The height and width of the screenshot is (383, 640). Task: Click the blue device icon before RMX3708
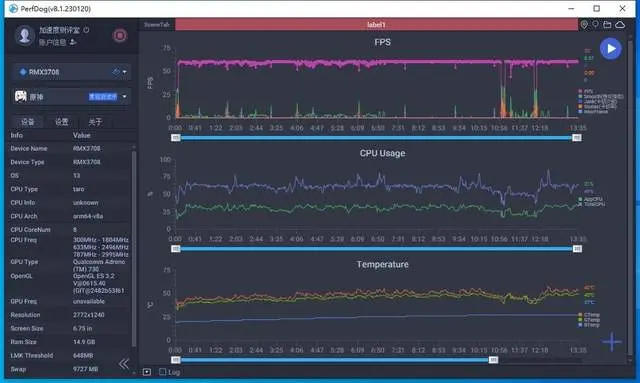pos(23,72)
